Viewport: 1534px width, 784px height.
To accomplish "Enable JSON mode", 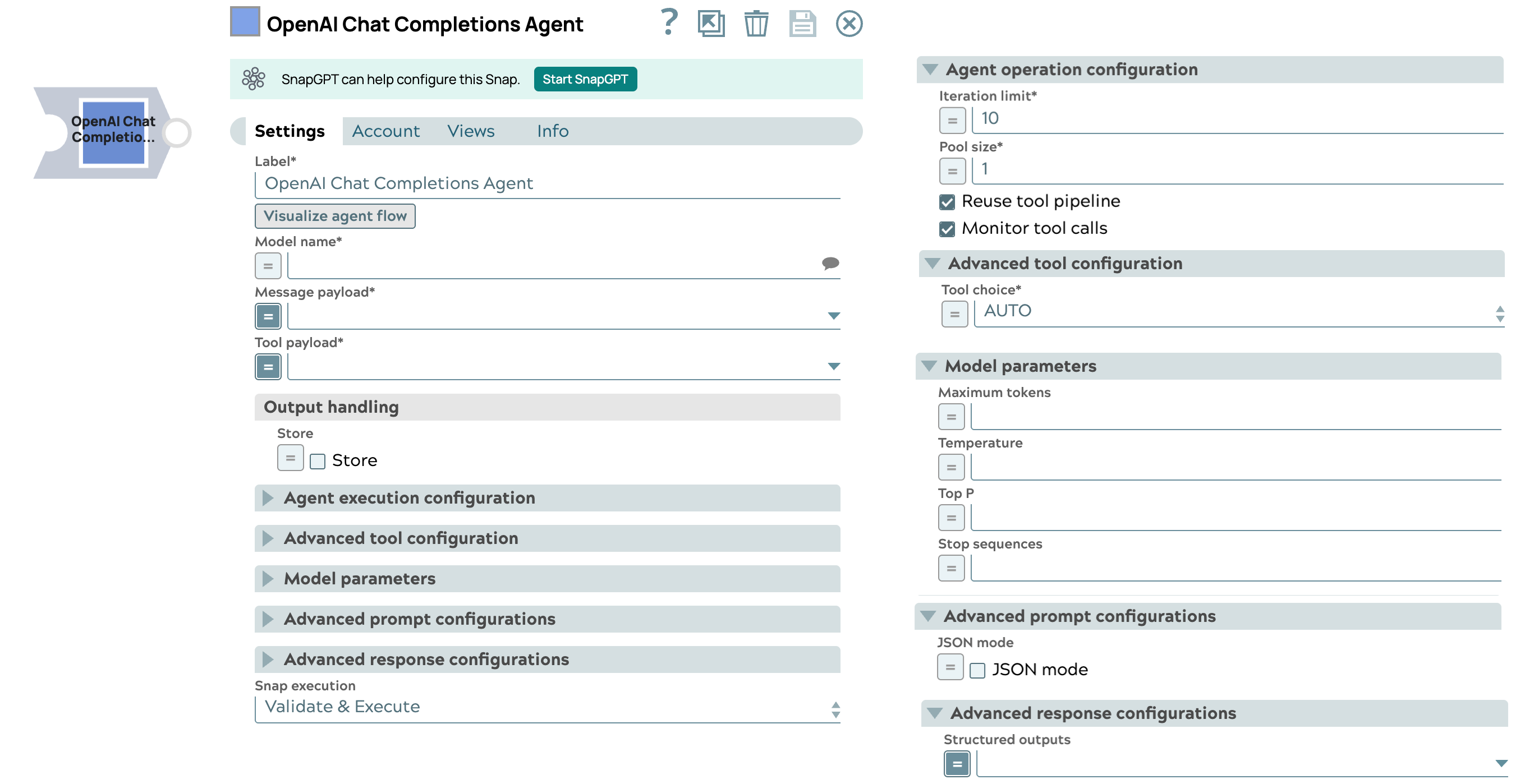I will coord(977,670).
